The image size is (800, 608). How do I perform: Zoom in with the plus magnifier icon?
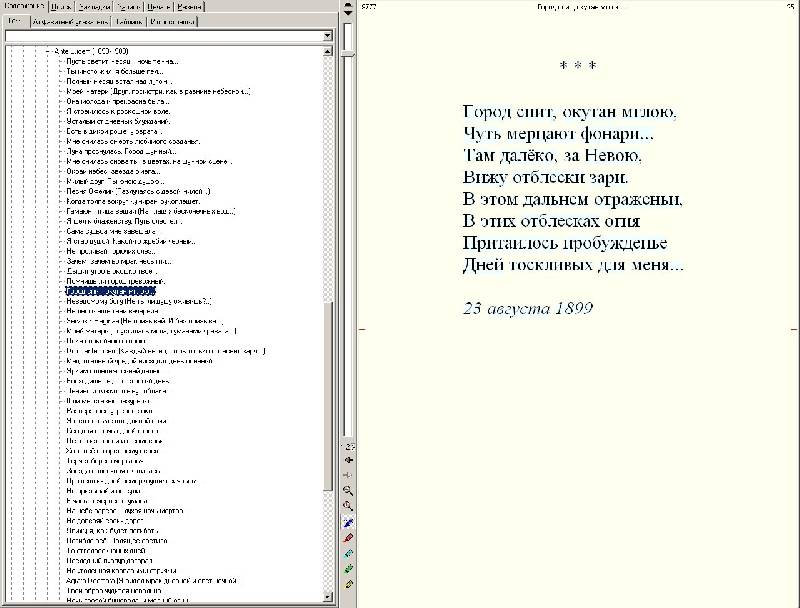(x=348, y=506)
